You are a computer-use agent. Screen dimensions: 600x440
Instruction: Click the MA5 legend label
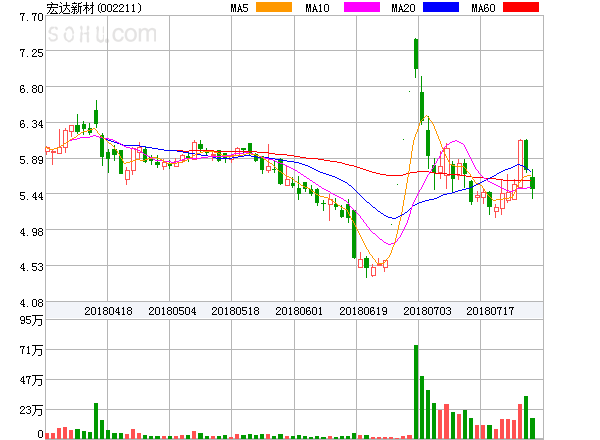click(240, 8)
